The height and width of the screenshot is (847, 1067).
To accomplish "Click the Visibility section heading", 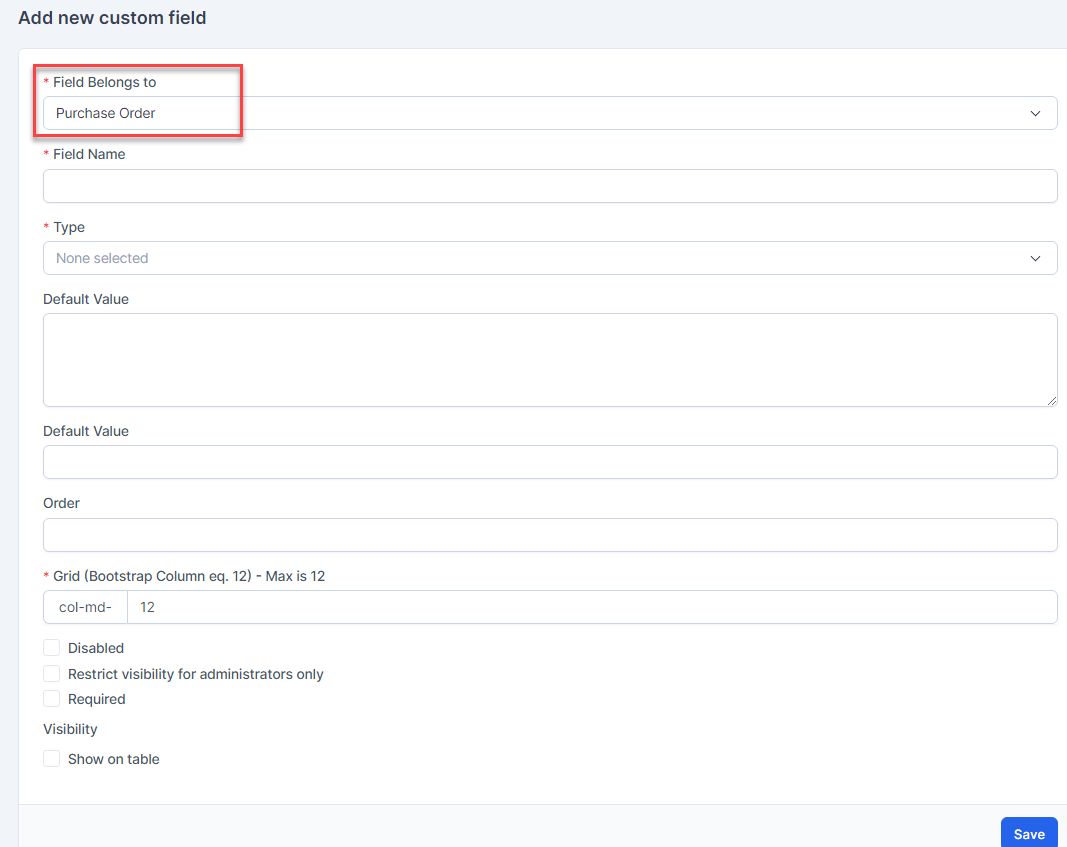I will pyautogui.click(x=70, y=729).
